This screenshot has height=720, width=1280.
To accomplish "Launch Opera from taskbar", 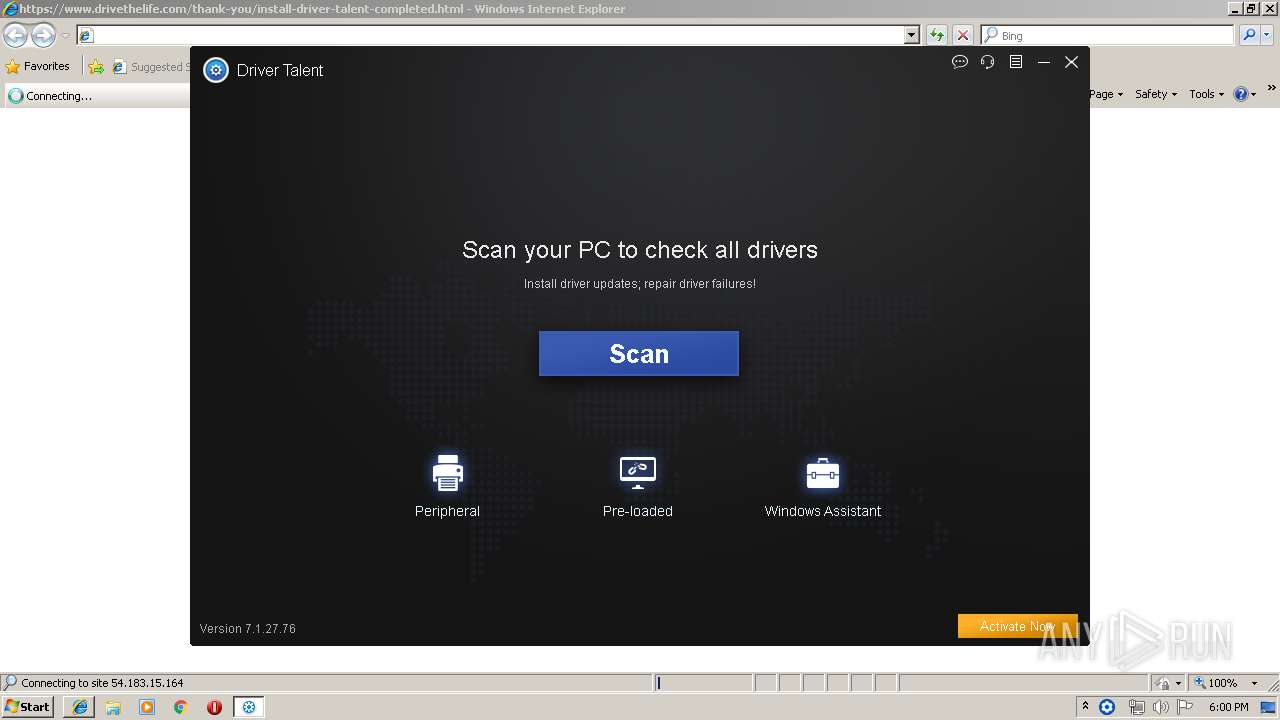I will pos(214,707).
